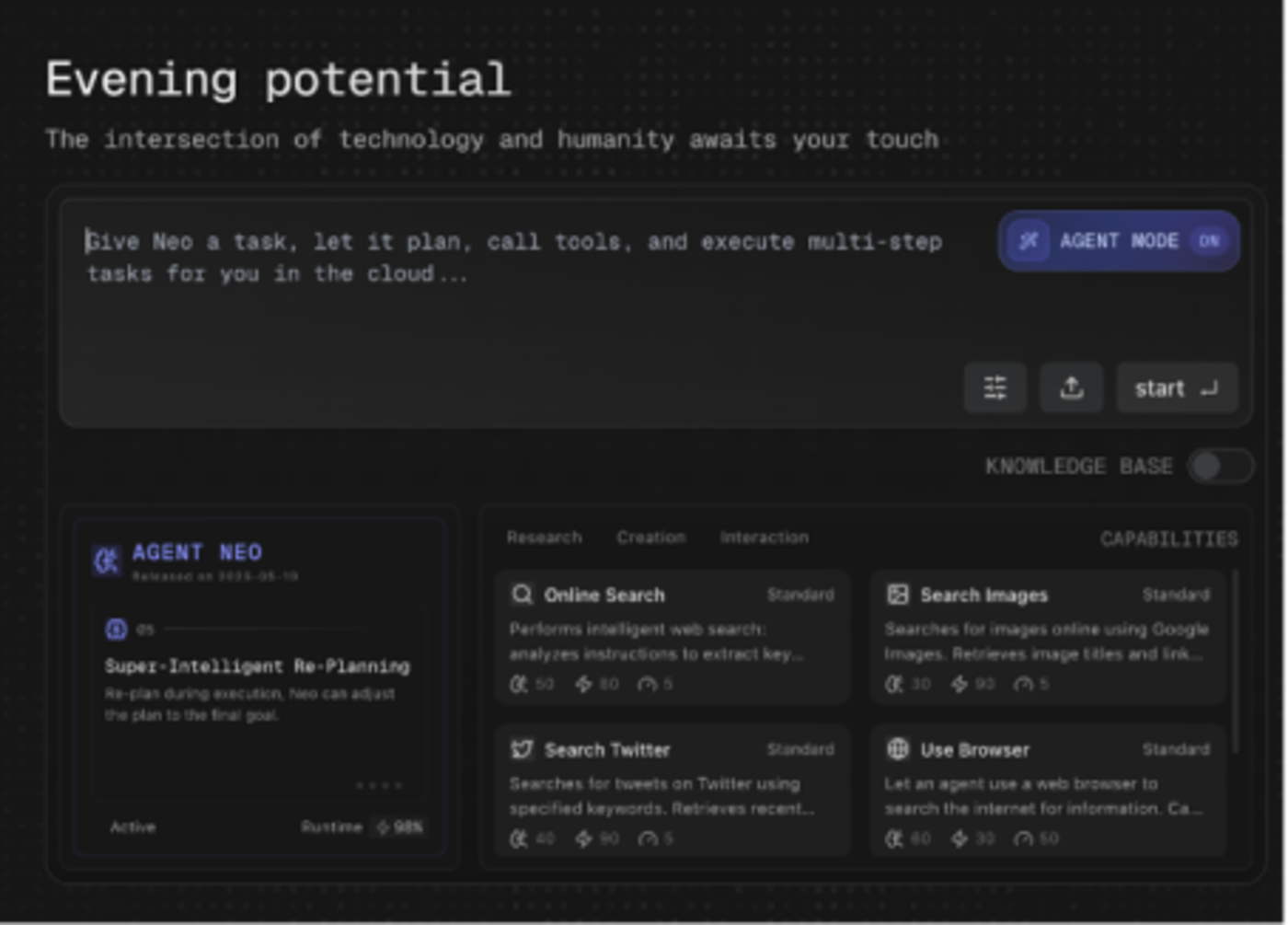The width and height of the screenshot is (1288, 925).
Task: Click the Online Search gauge icon
Action: (x=648, y=684)
